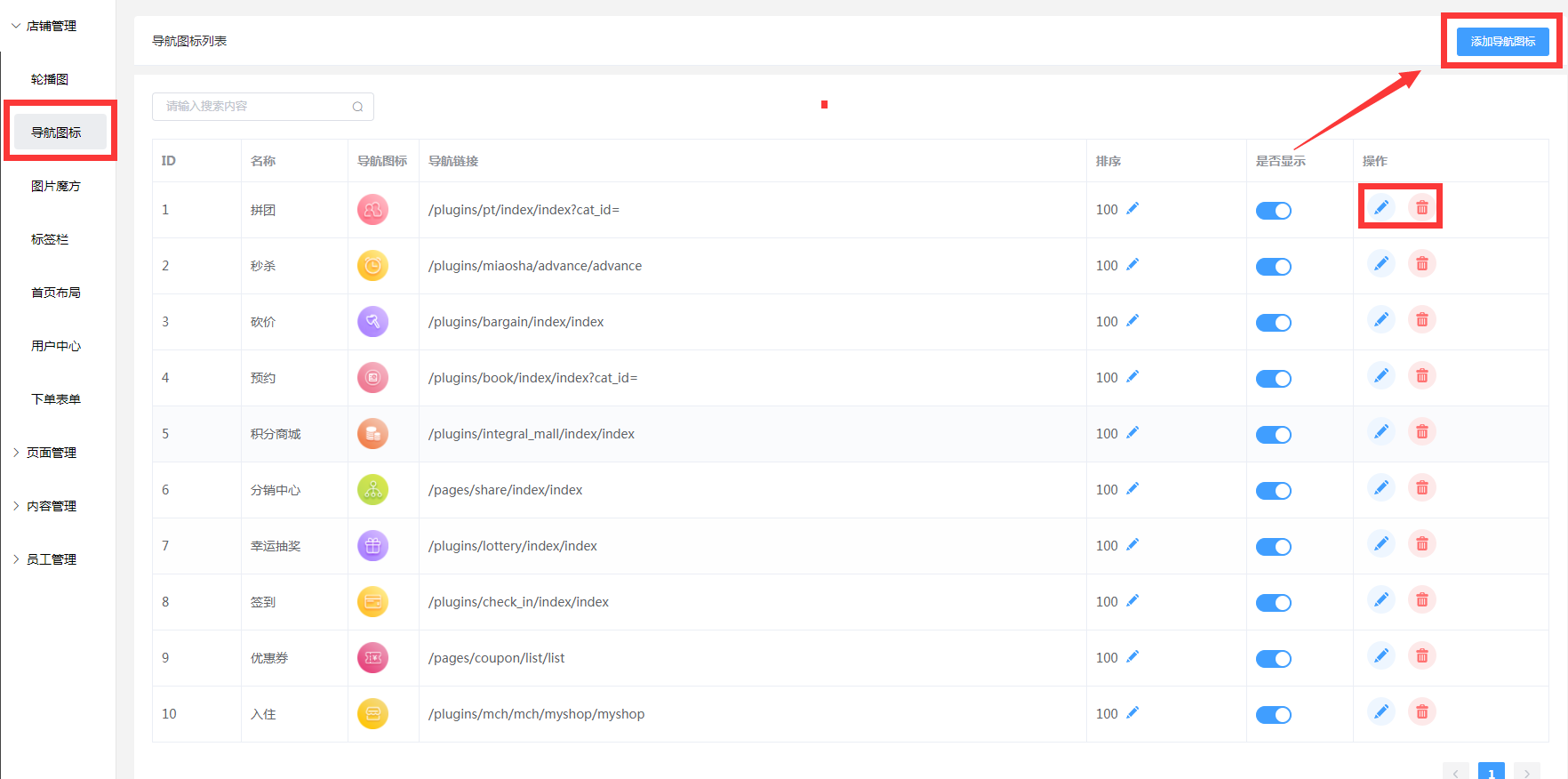Edit sort value pencil for 优惠券
This screenshot has height=779, width=1568.
pyautogui.click(x=1132, y=656)
